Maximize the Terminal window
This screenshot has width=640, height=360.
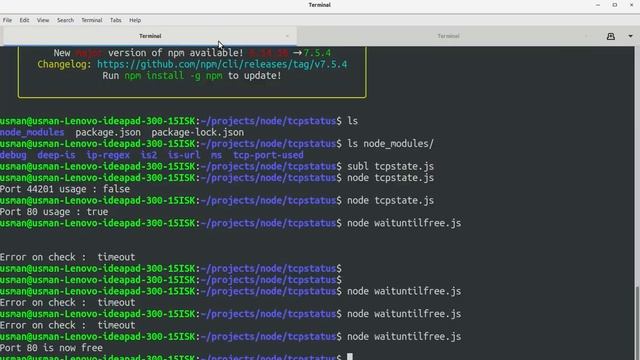pos(615,5)
